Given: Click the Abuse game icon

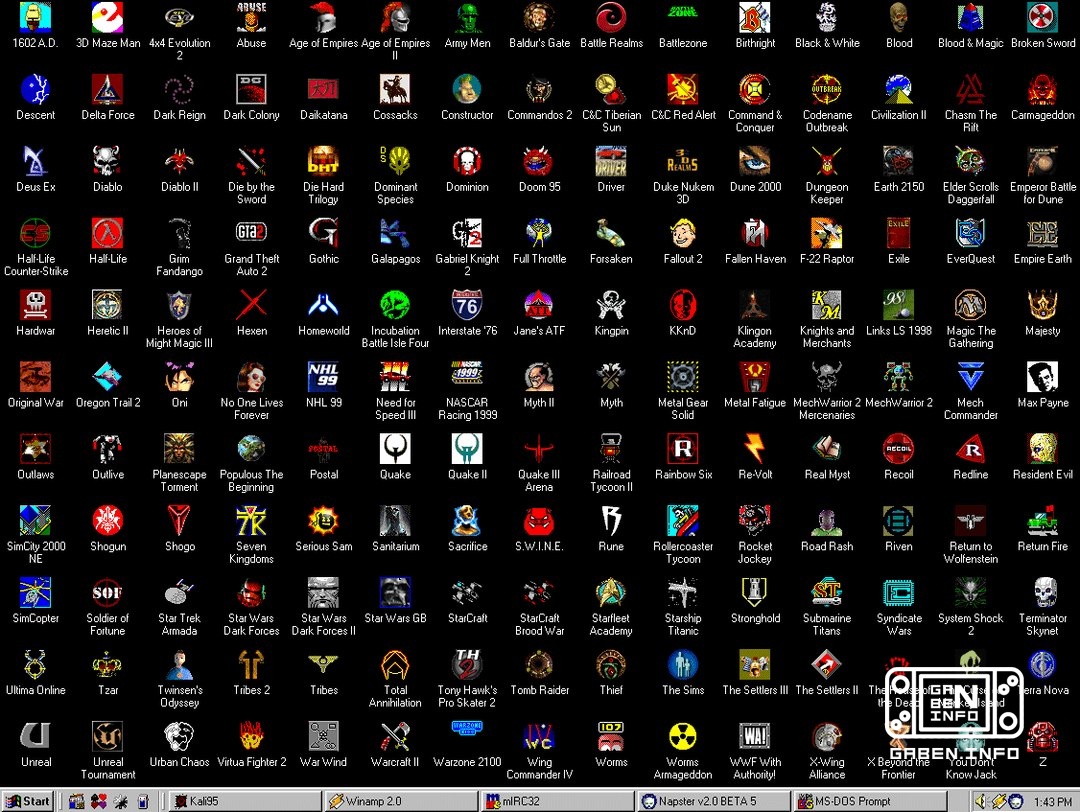Looking at the screenshot, I should pyautogui.click(x=251, y=18).
